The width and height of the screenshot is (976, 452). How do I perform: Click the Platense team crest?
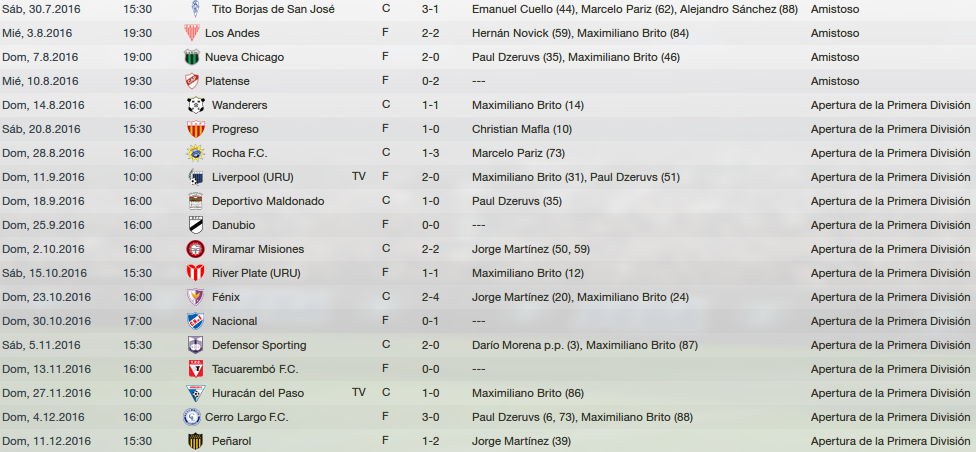pos(192,81)
